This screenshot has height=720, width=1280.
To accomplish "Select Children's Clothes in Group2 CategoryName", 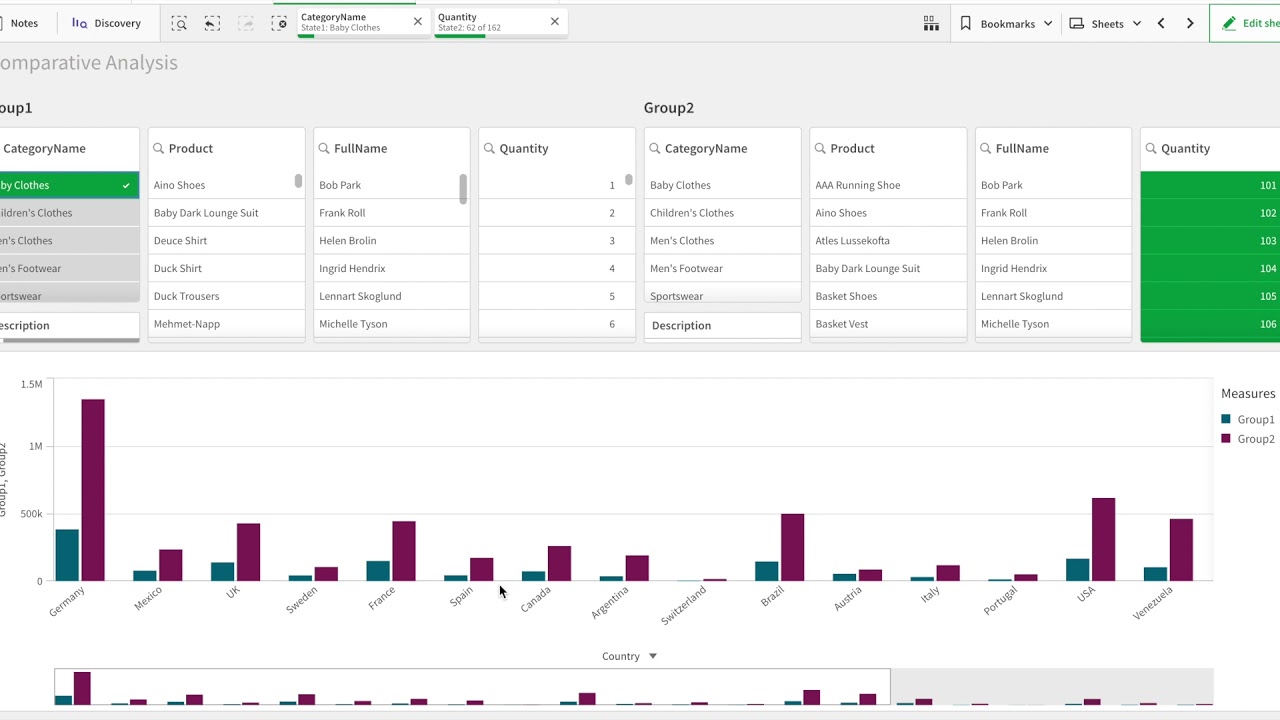I will point(723,213).
